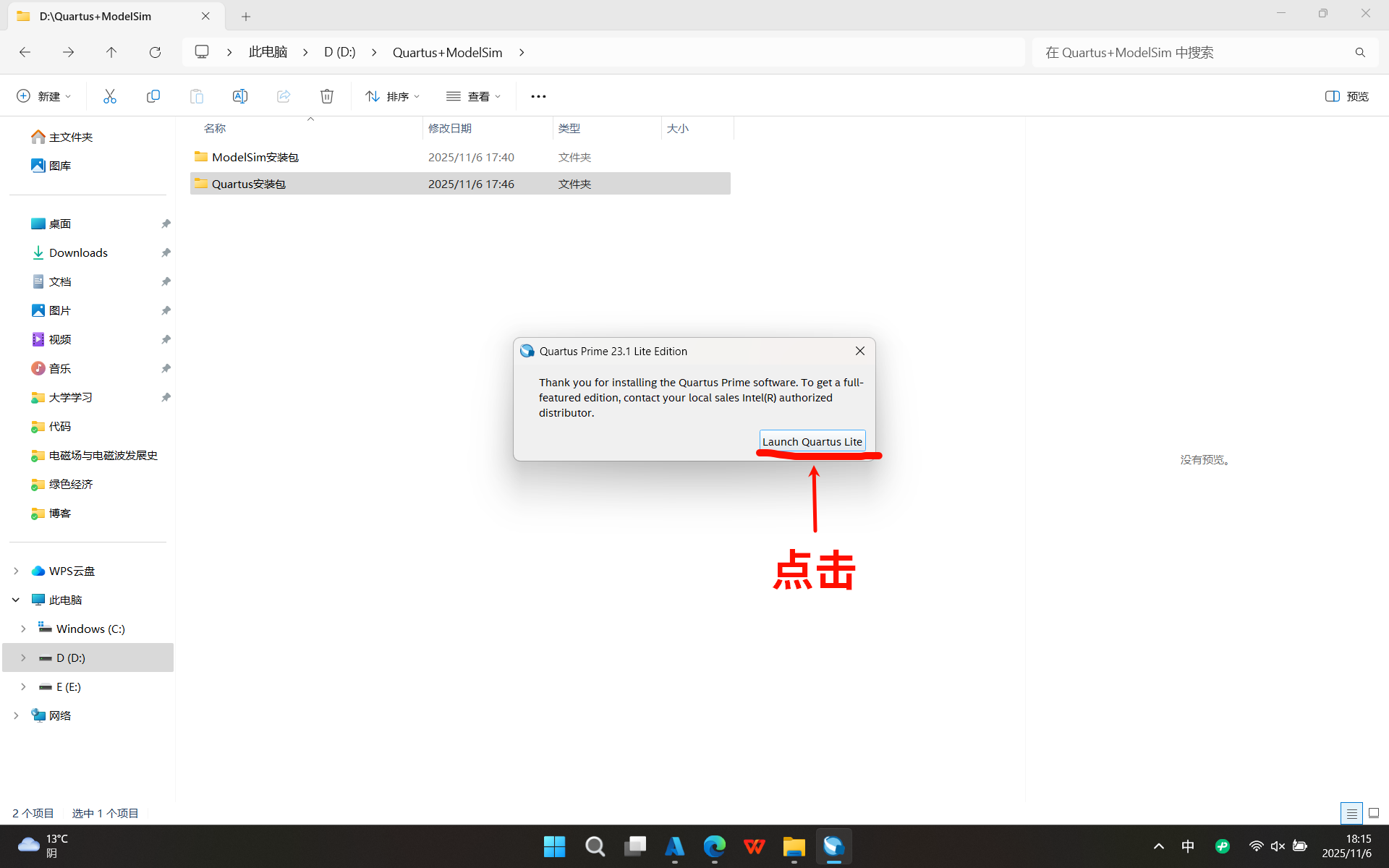
Task: Navigate up one folder level
Action: [x=111, y=52]
